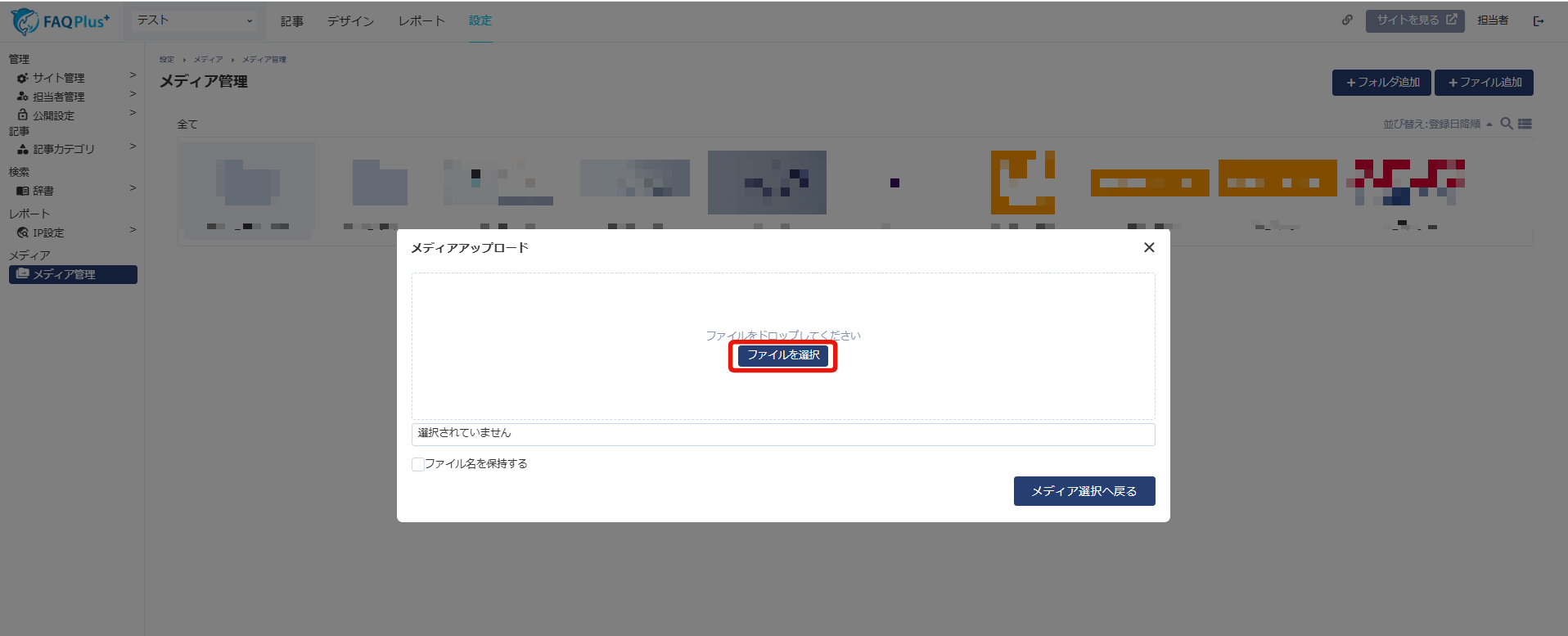Screen dimensions: 1568x636
Task: Open the 並び替え sort order dropdown
Action: 1437,124
